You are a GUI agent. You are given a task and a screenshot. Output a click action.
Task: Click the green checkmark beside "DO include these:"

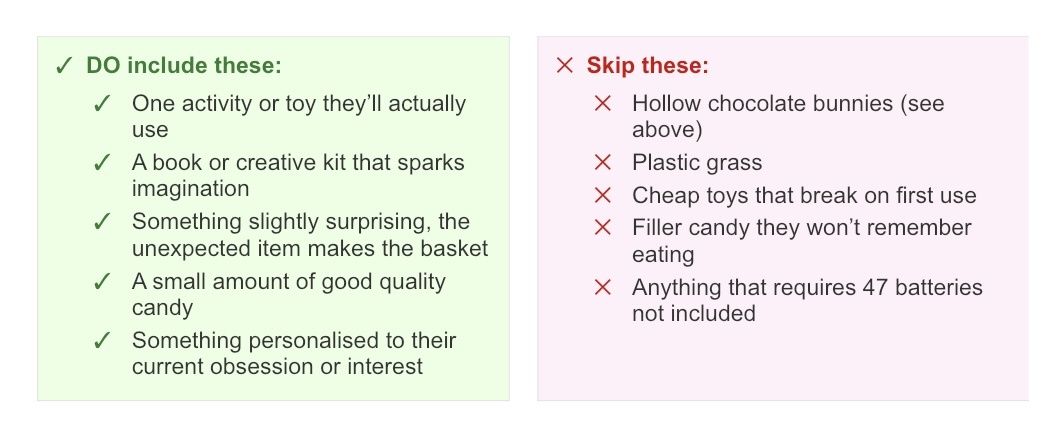pos(63,67)
